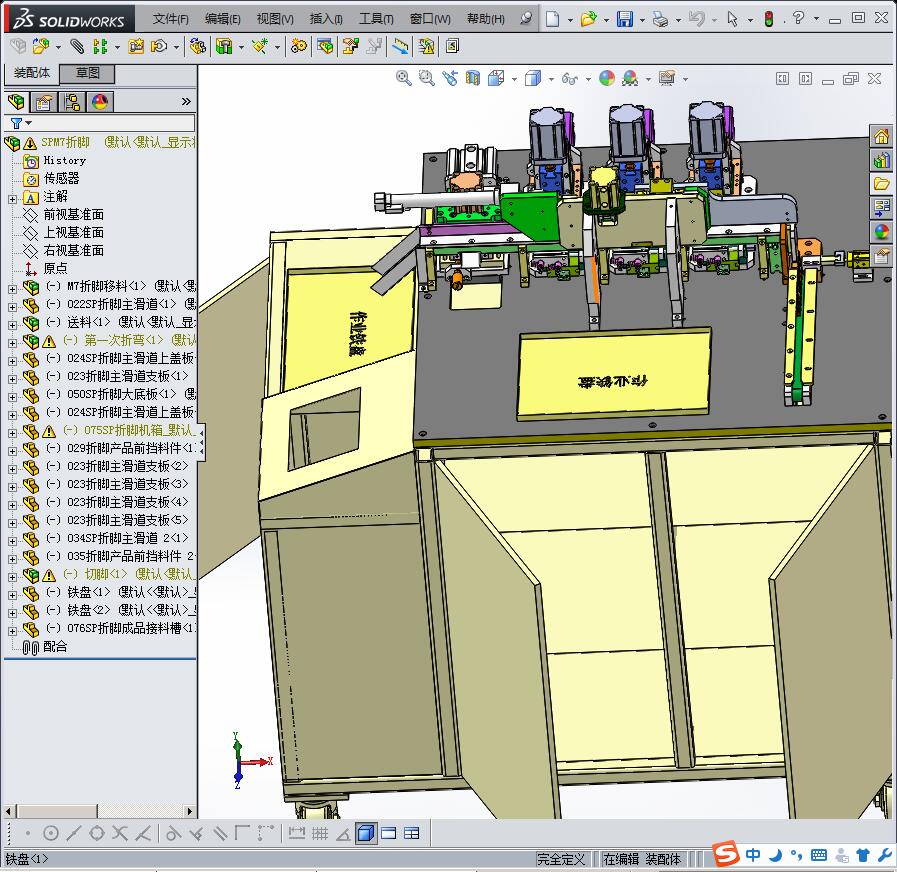The height and width of the screenshot is (872, 897).
Task: Toggle the highlighted display cube button
Action: coord(366,833)
